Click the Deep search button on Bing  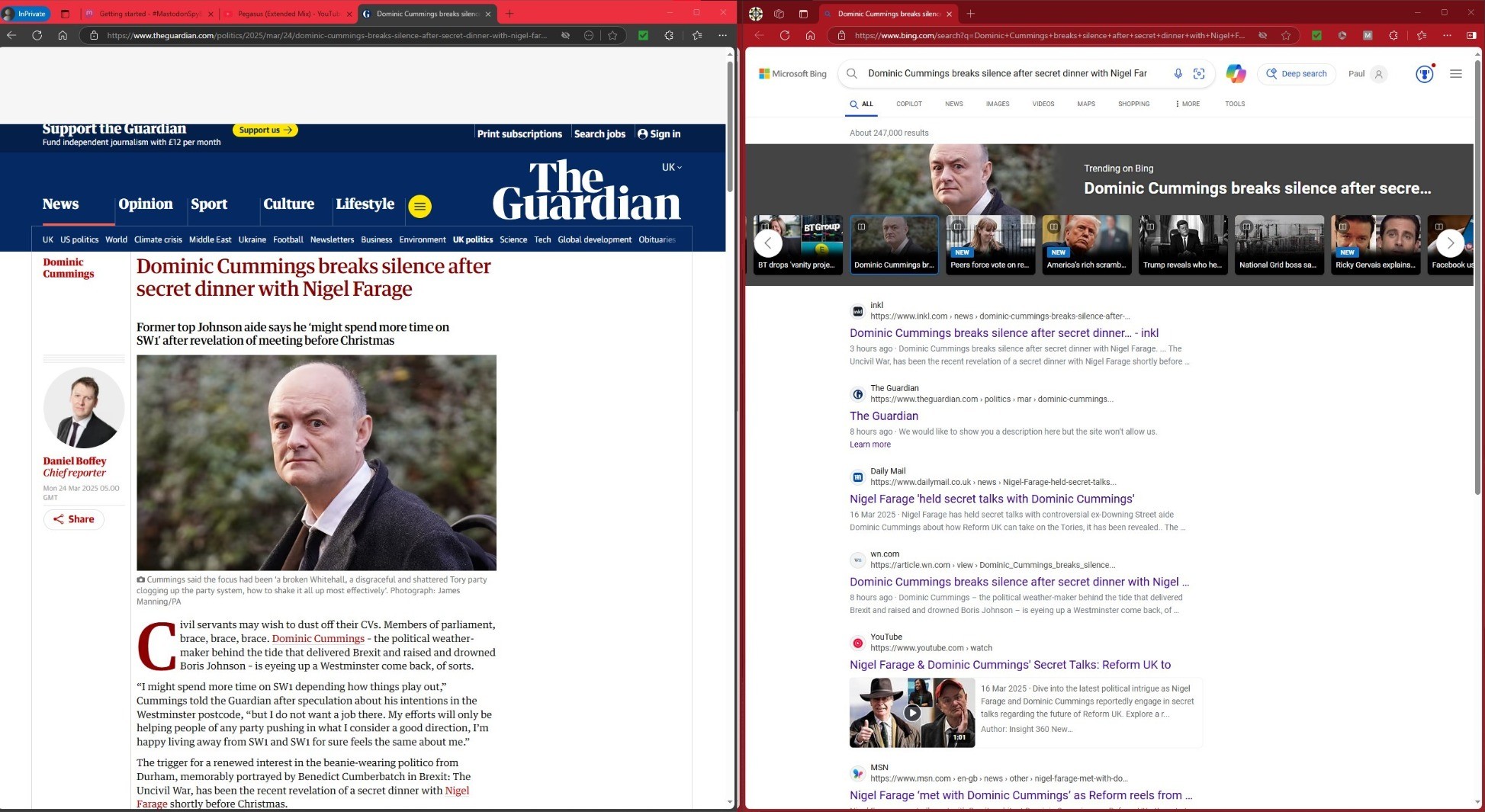(x=1297, y=74)
